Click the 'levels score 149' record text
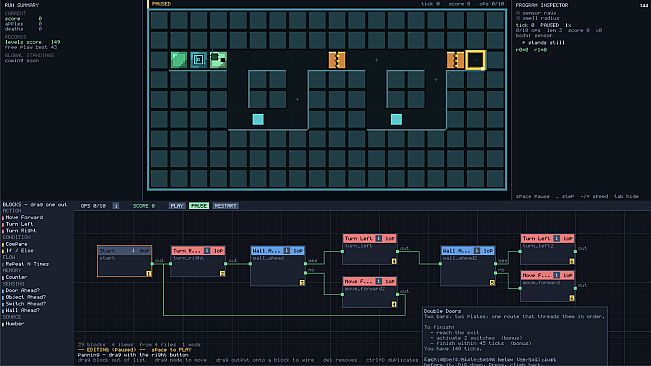 click(x=32, y=42)
